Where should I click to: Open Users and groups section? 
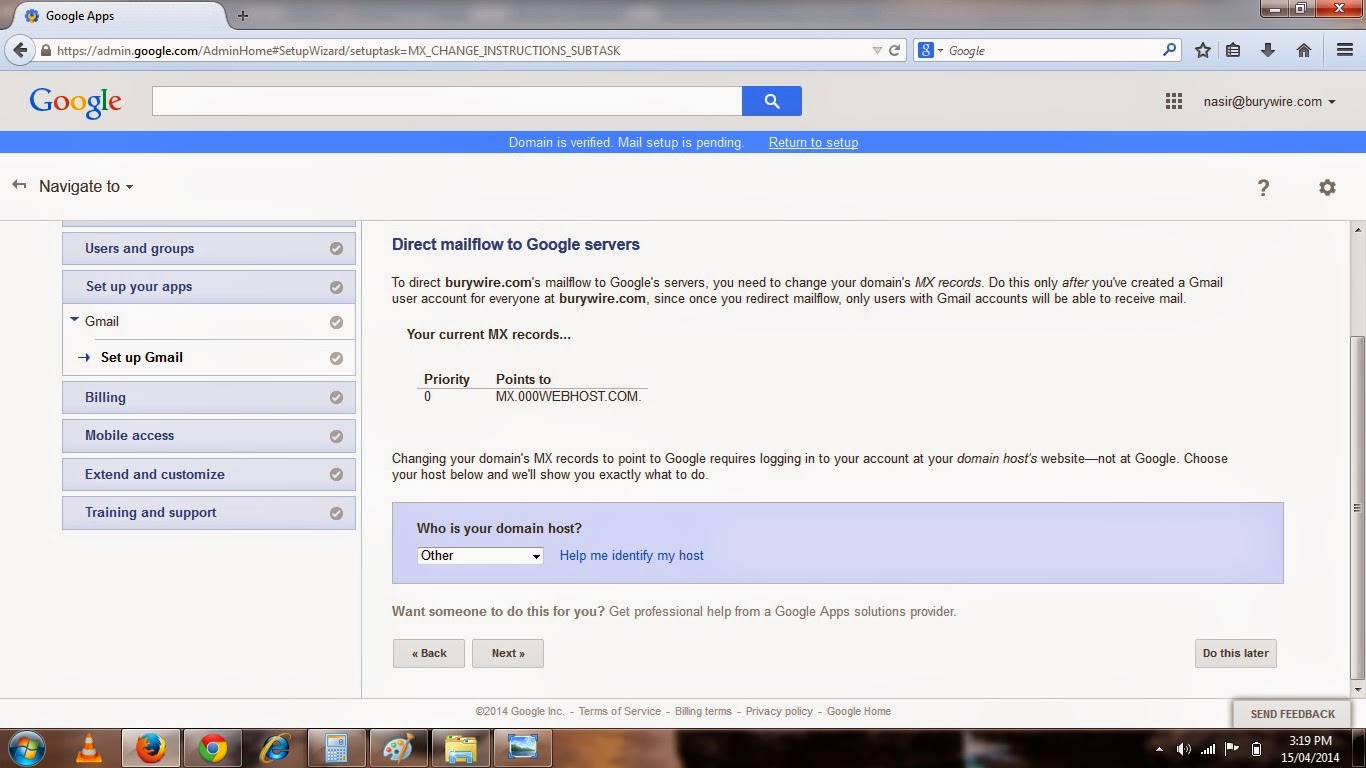[208, 249]
